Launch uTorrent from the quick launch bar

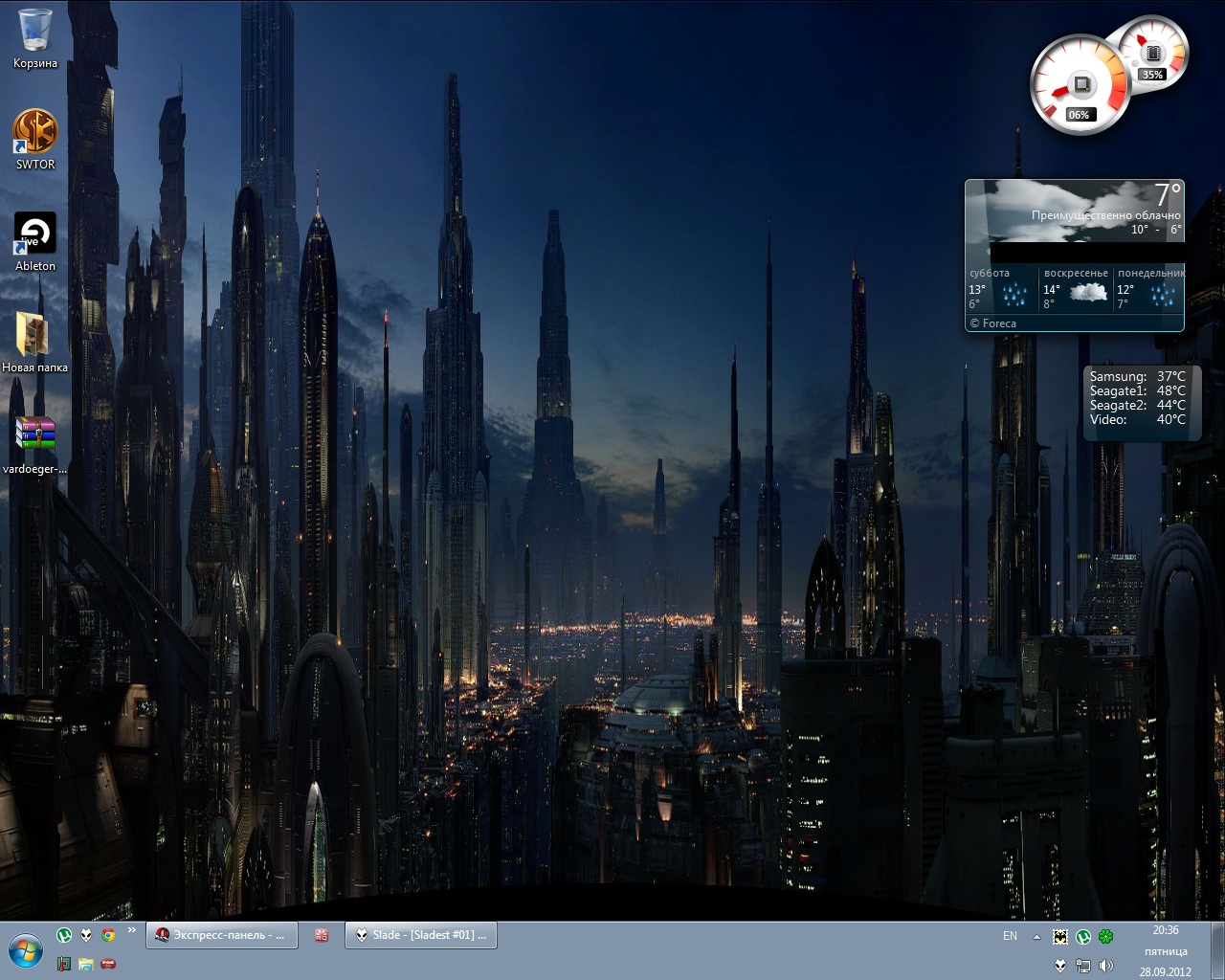[x=64, y=935]
